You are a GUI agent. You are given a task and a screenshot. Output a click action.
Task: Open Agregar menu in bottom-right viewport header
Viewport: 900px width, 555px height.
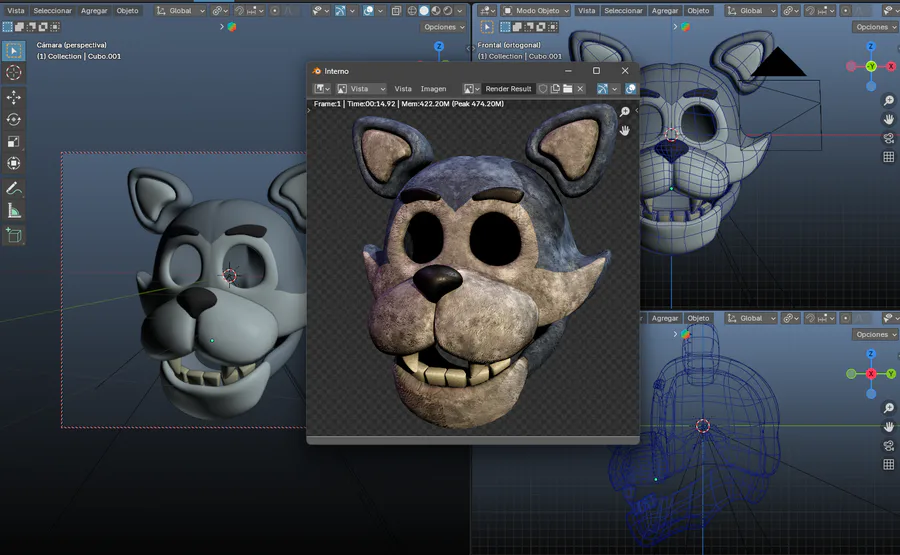coord(665,318)
